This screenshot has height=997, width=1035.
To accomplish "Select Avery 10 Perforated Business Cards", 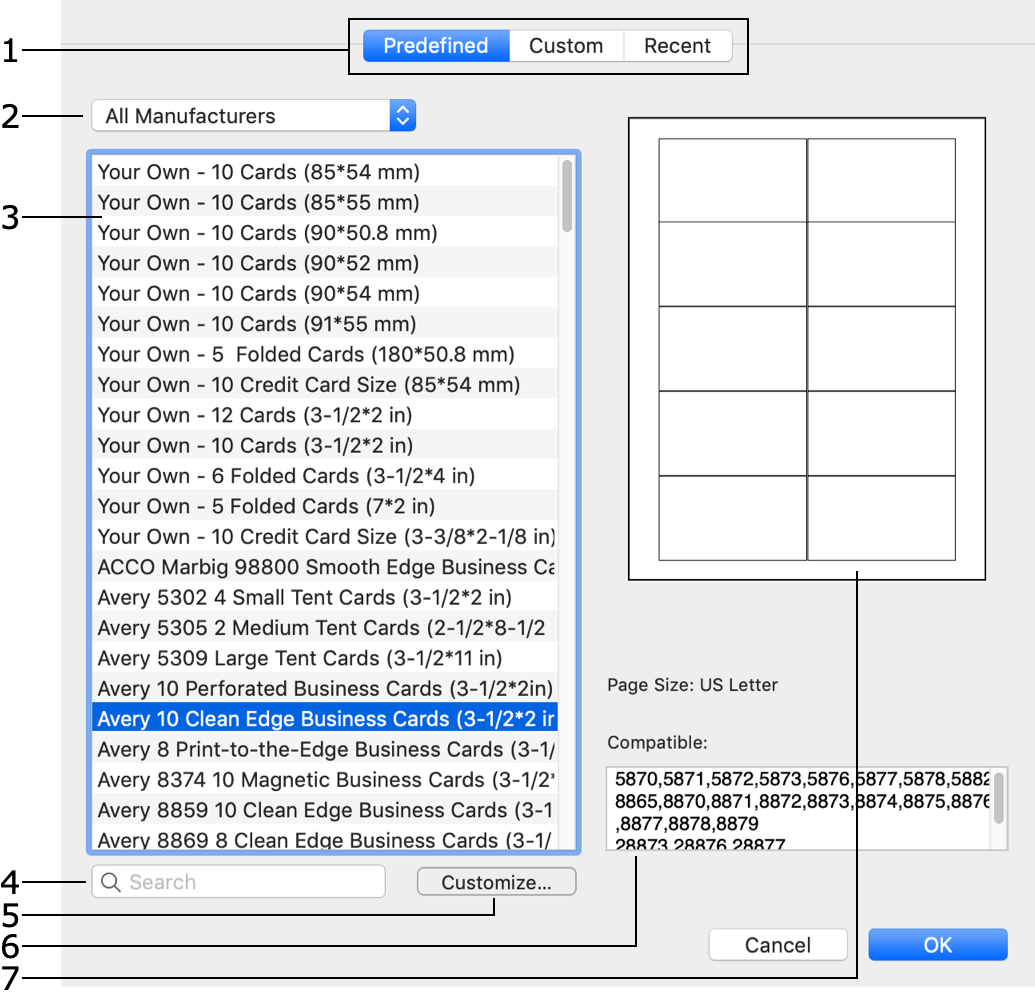I will click(325, 688).
